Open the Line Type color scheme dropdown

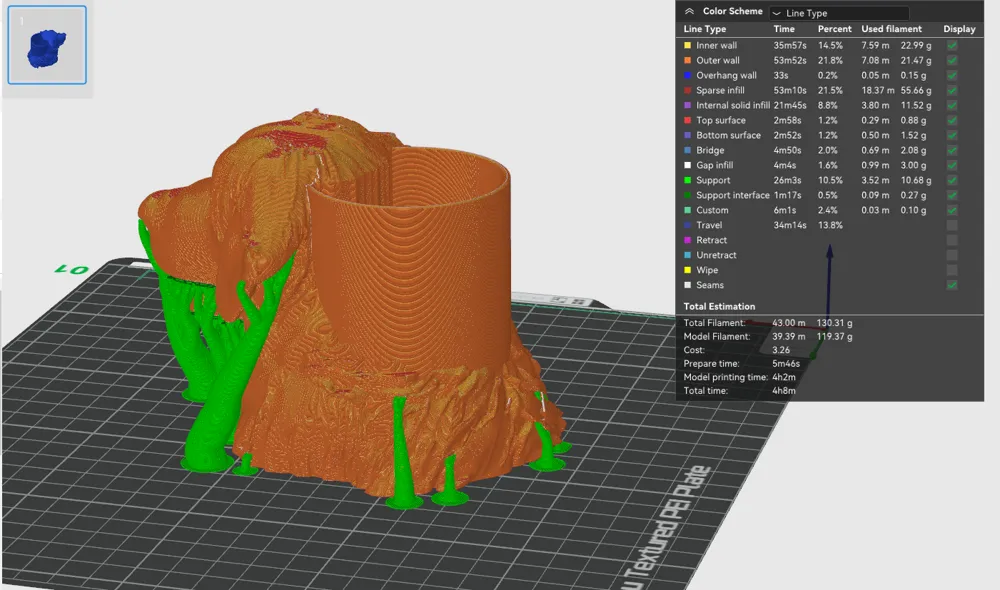tap(839, 13)
